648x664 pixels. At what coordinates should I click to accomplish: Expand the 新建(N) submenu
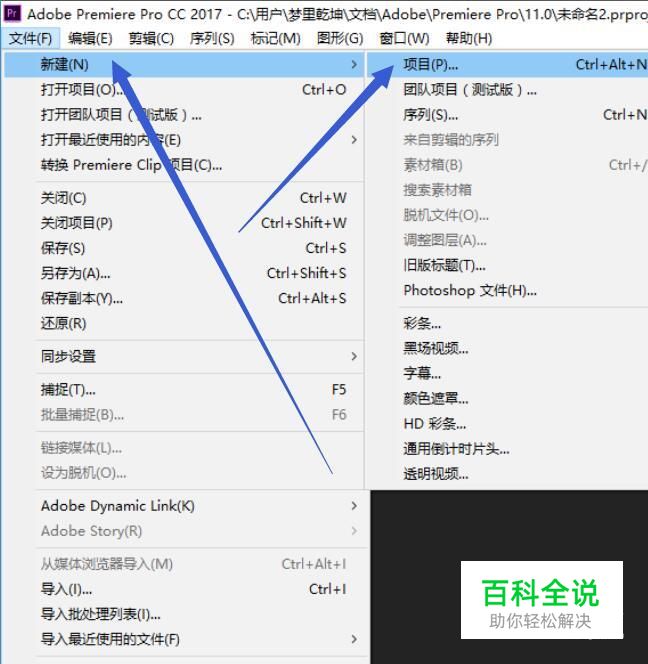tap(184, 65)
